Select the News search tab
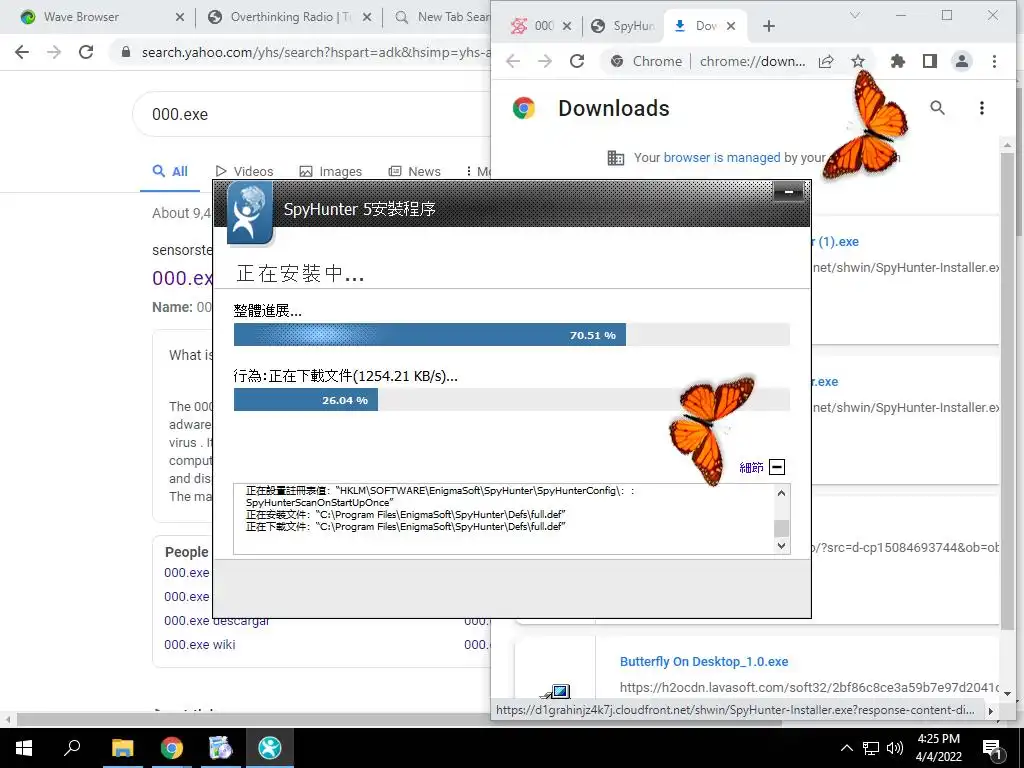The width and height of the screenshot is (1024, 768). [x=415, y=172]
